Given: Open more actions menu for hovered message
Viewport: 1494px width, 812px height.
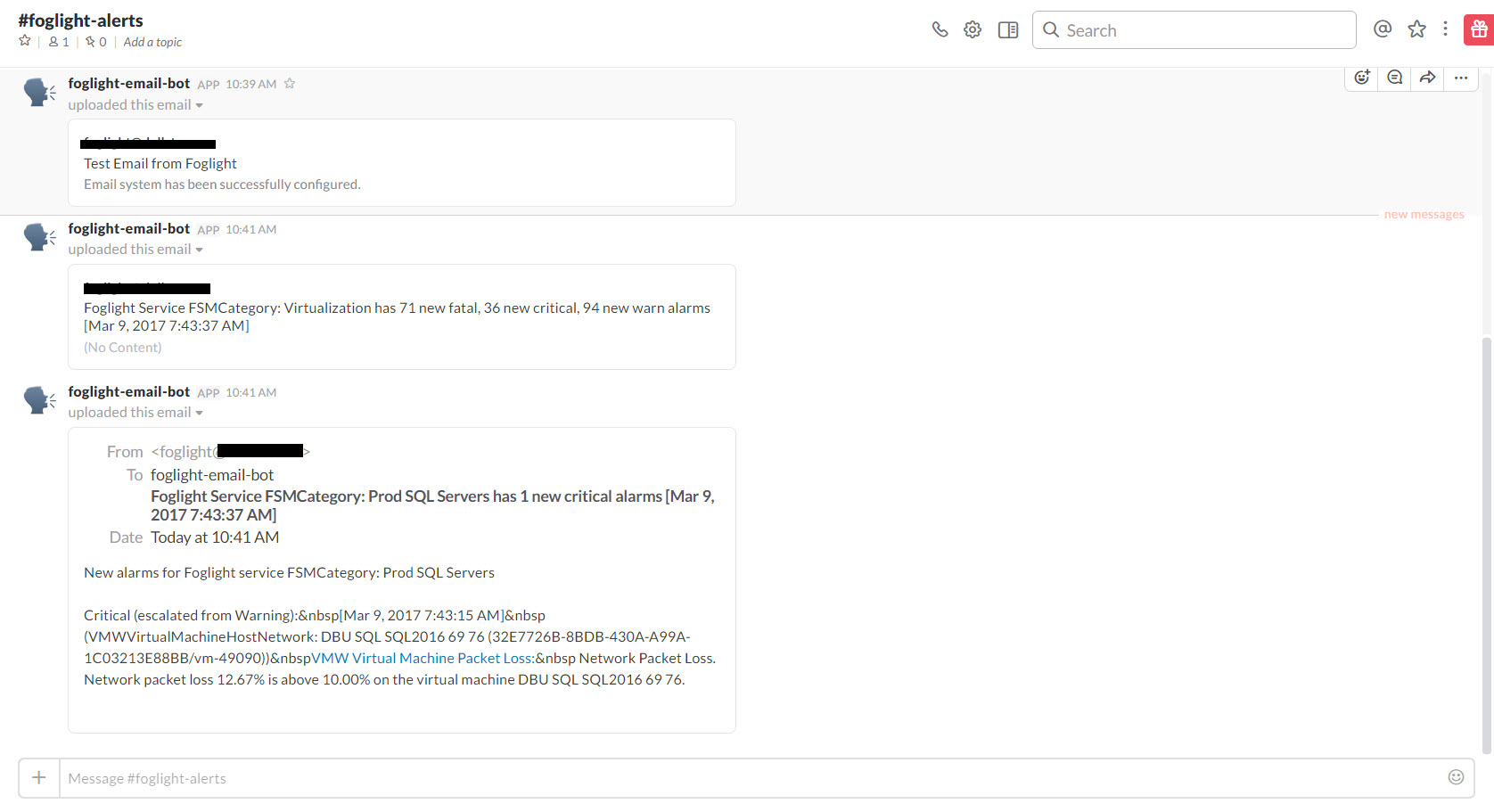Looking at the screenshot, I should (x=1461, y=78).
